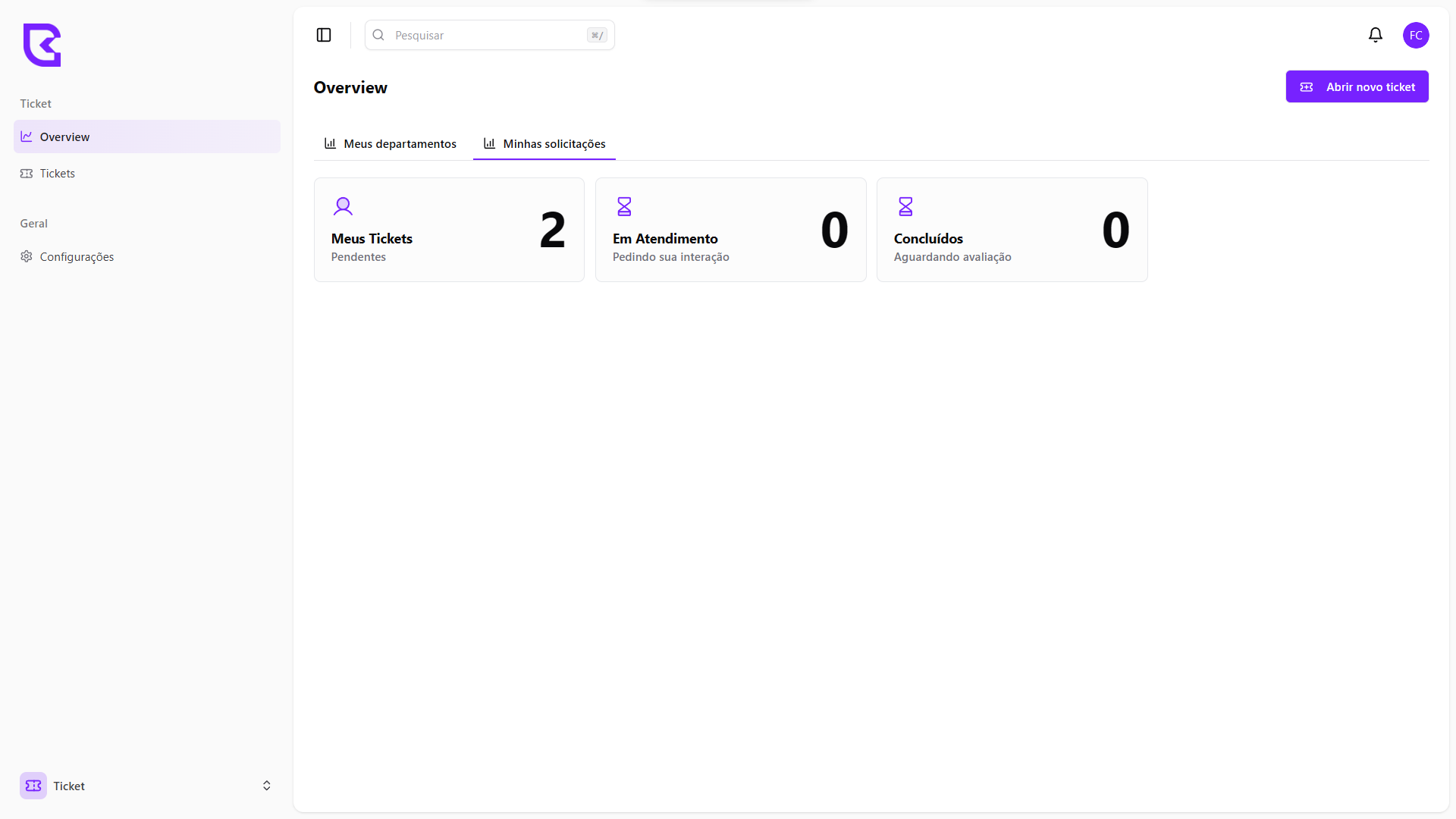Click the Em Atendimento hourglass icon
This screenshot has width=1456, height=819.
(x=624, y=206)
